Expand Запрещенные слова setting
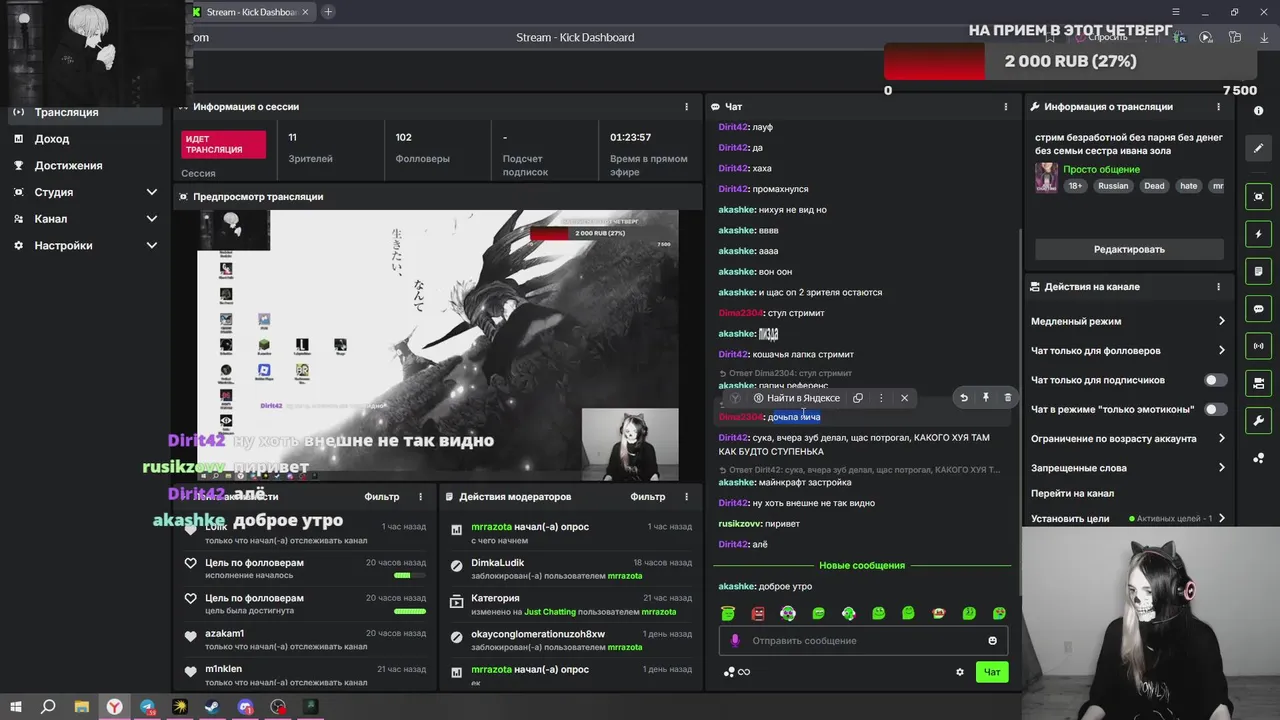The height and width of the screenshot is (720, 1280). pyautogui.click(x=1221, y=468)
